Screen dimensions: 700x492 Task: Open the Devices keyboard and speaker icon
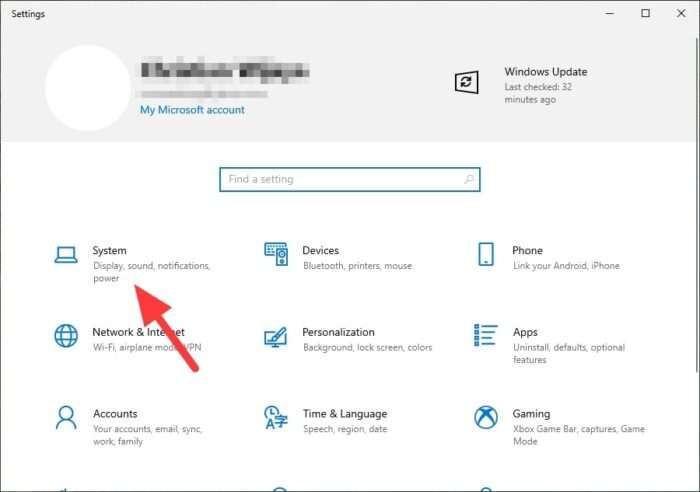pyautogui.click(x=276, y=254)
